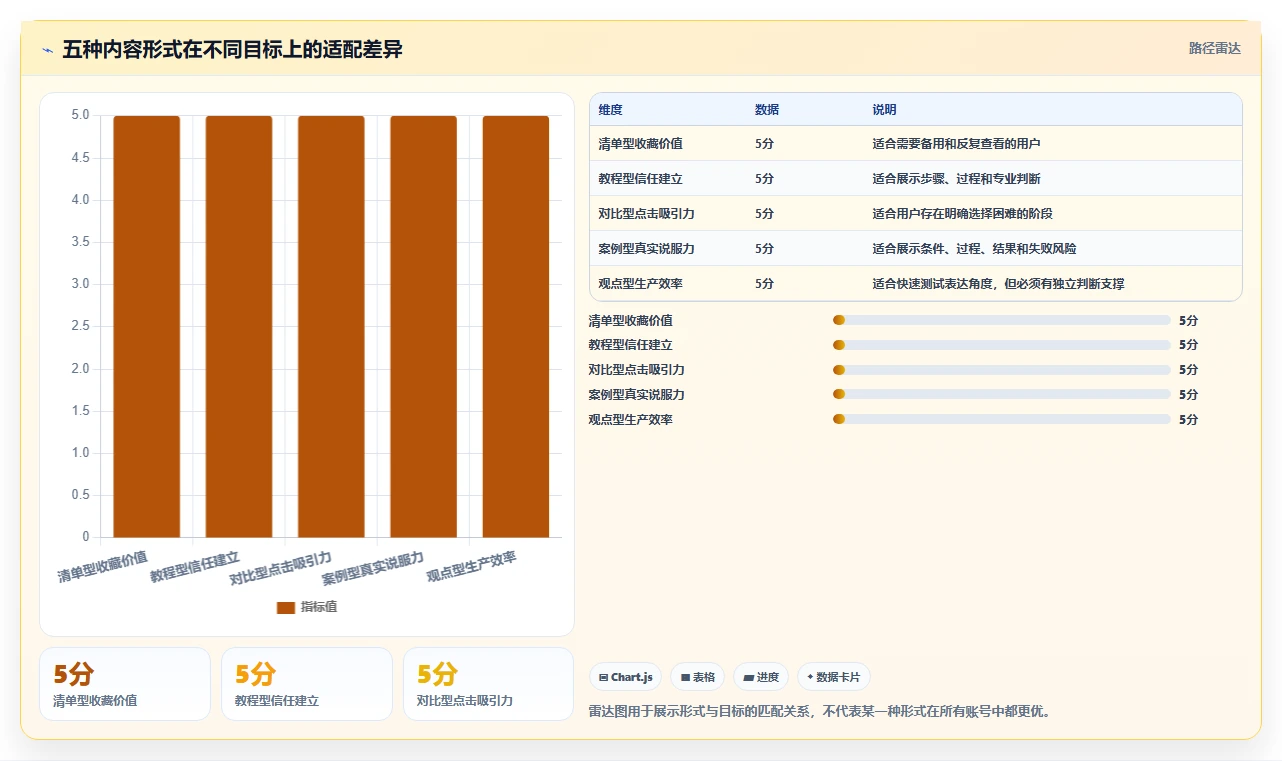Click the 进度 tag chip
Viewport: 1282px width, 761px height.
coord(761,677)
